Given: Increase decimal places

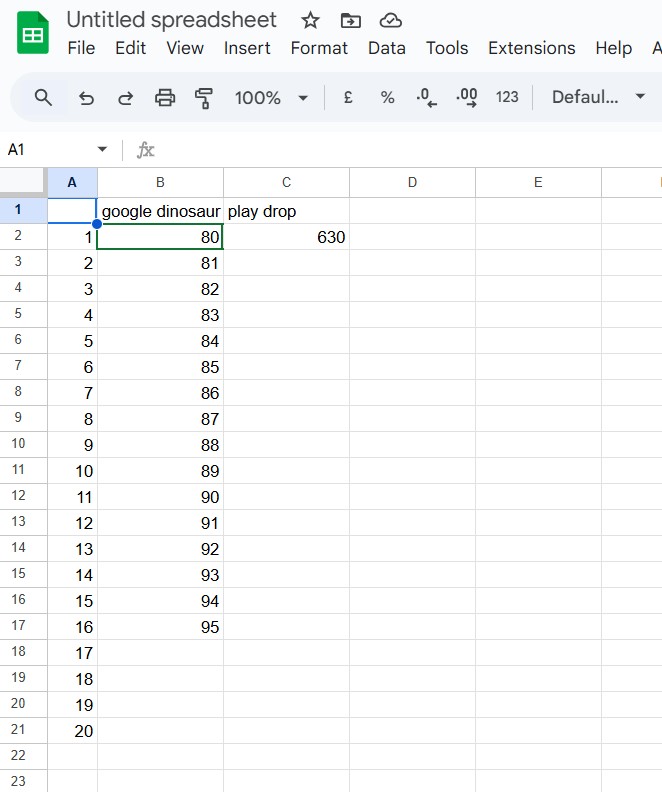Looking at the screenshot, I should point(467,97).
